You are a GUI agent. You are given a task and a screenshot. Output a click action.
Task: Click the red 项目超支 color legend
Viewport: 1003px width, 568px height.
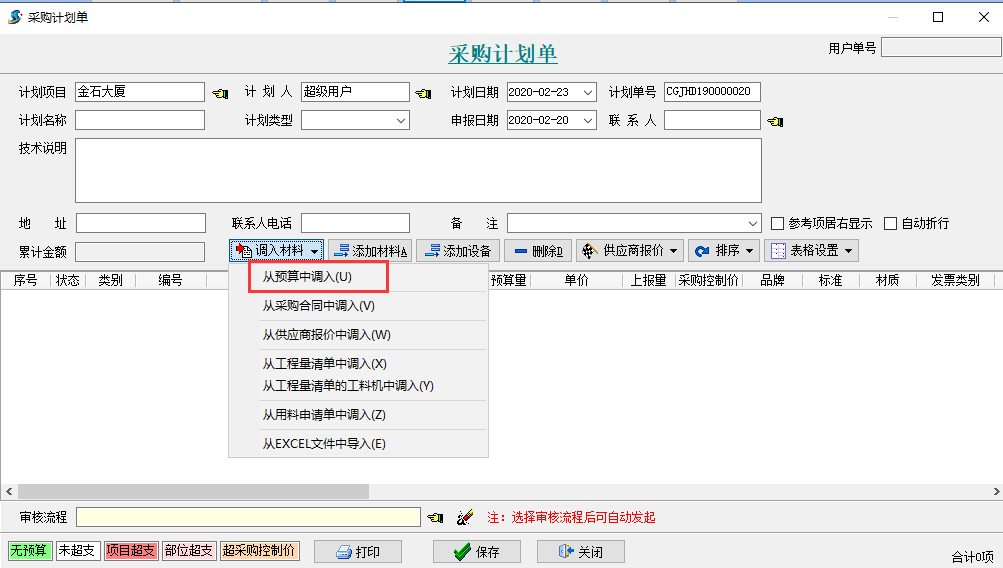(x=130, y=550)
